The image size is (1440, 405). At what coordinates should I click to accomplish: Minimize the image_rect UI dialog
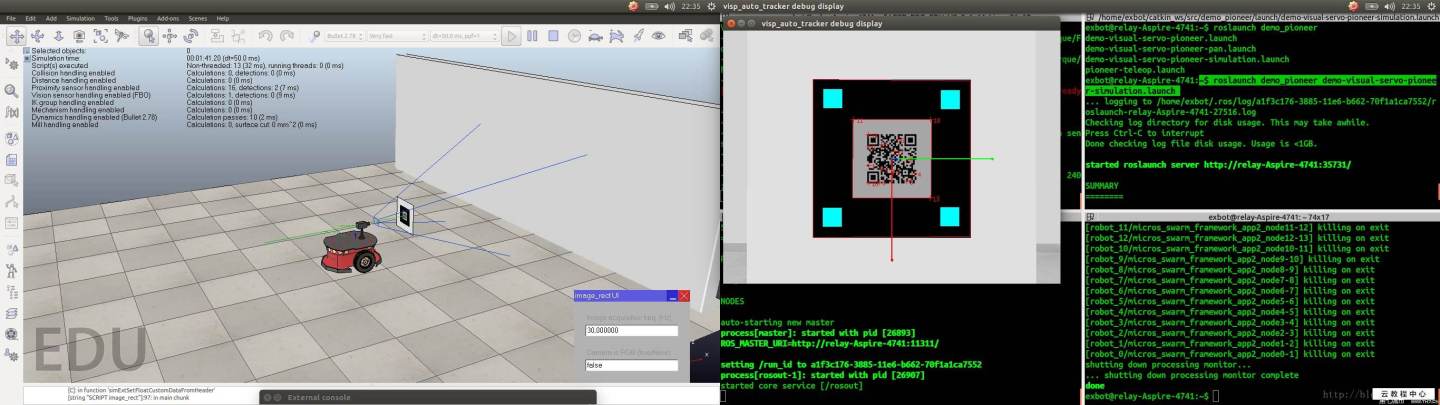tap(673, 296)
